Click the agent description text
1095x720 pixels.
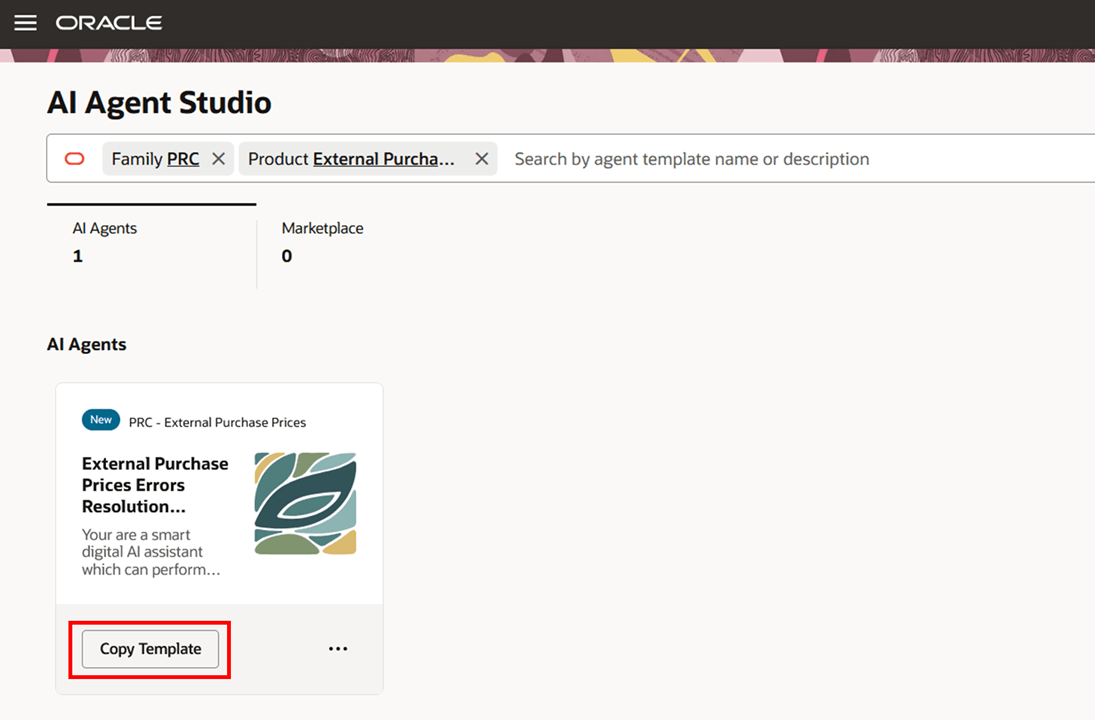pos(151,552)
